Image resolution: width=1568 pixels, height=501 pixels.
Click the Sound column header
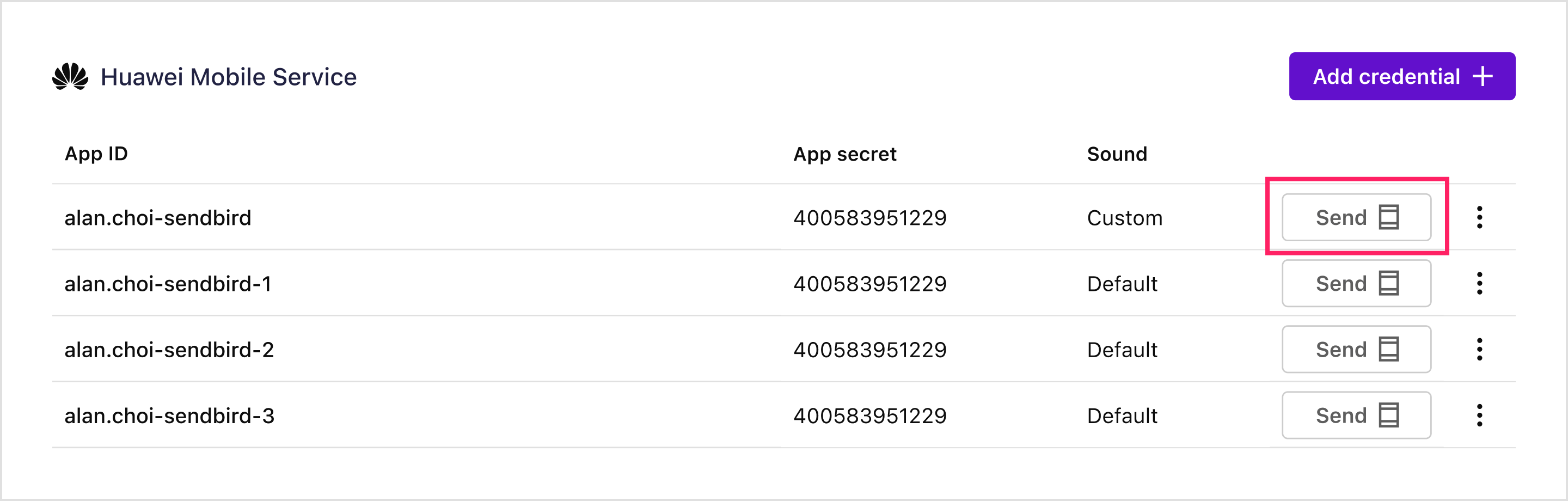(x=1117, y=154)
